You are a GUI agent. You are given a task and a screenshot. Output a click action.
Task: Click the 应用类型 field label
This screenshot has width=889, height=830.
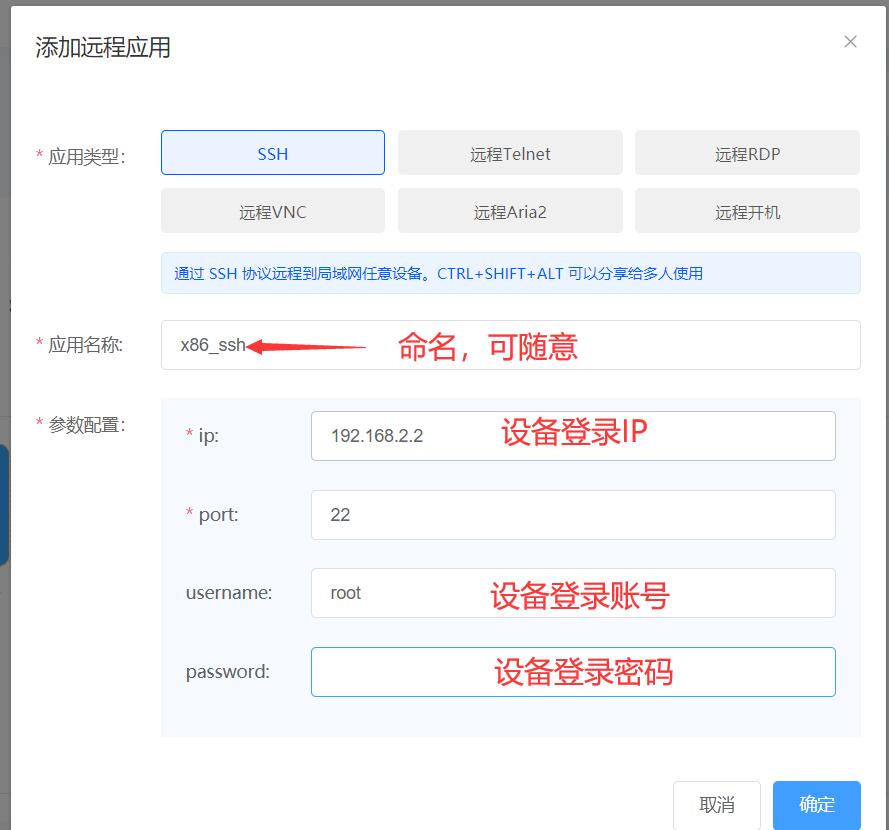click(x=86, y=156)
